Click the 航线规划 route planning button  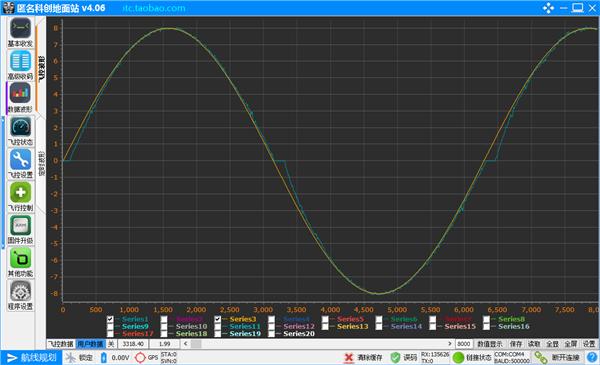point(31,358)
